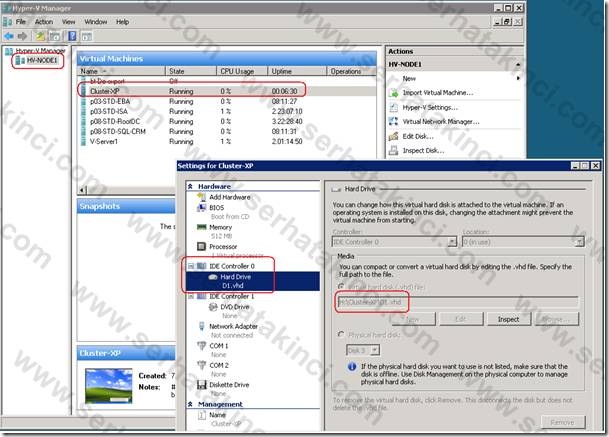Open the Controller dropdown
The height and width of the screenshot is (437, 609).
pyautogui.click(x=452, y=242)
